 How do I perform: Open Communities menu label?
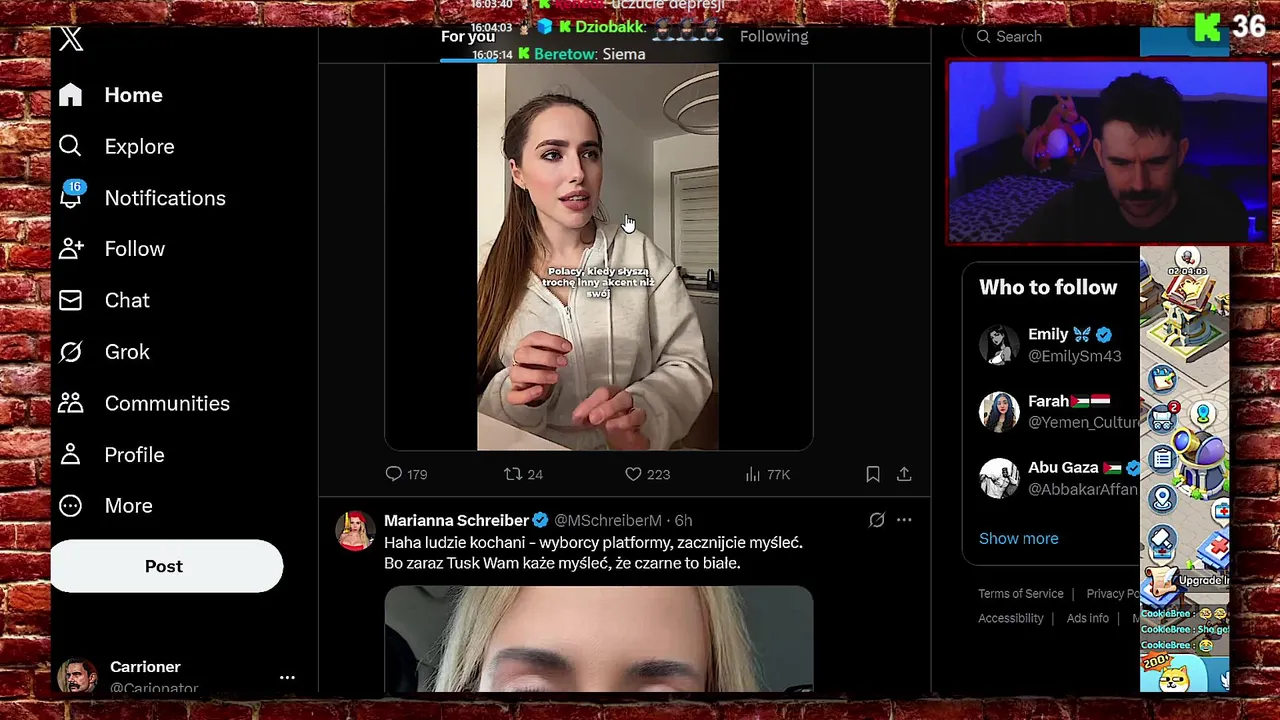point(167,403)
